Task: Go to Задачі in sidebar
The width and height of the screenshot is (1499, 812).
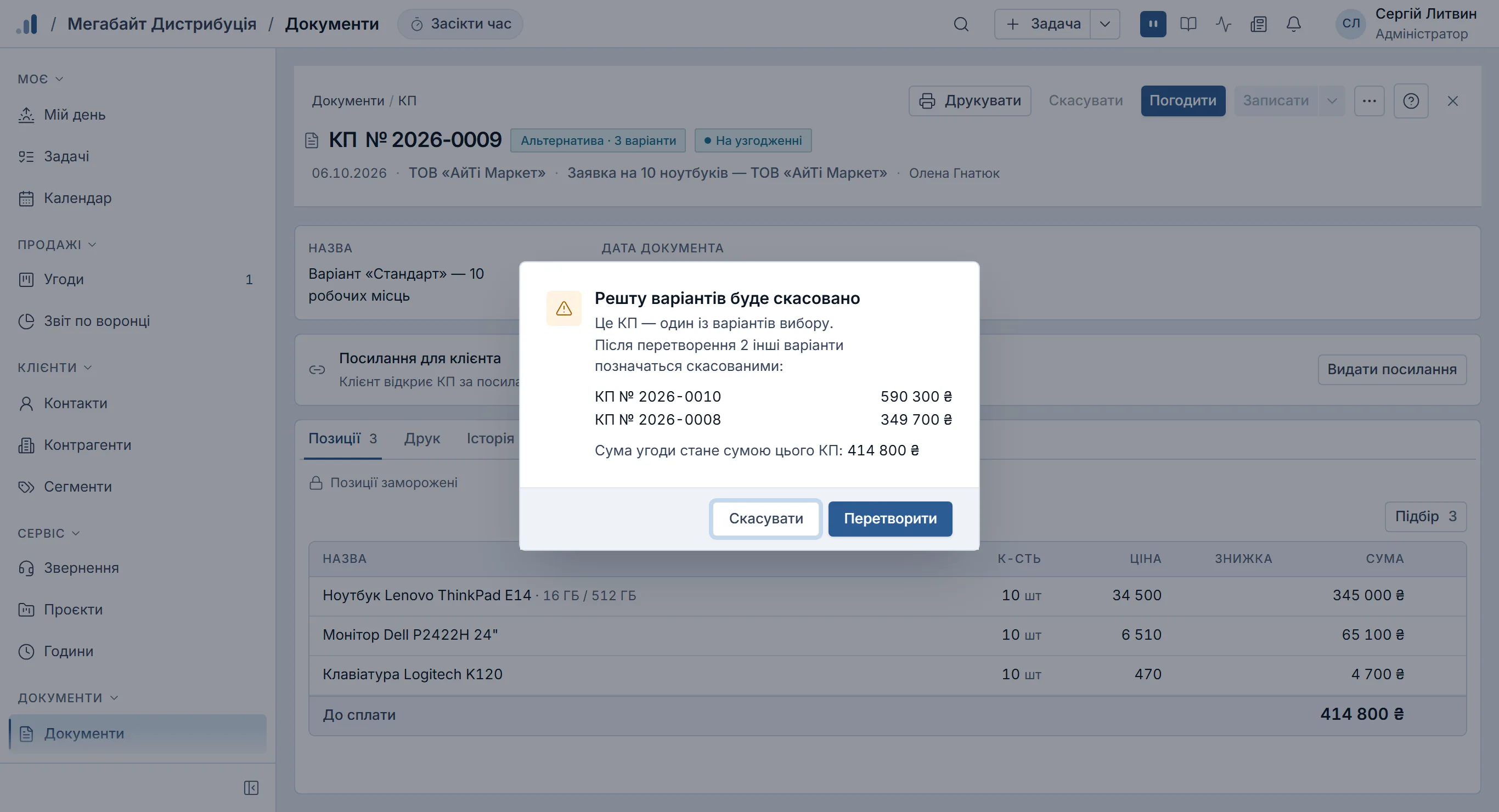Action: click(138, 156)
